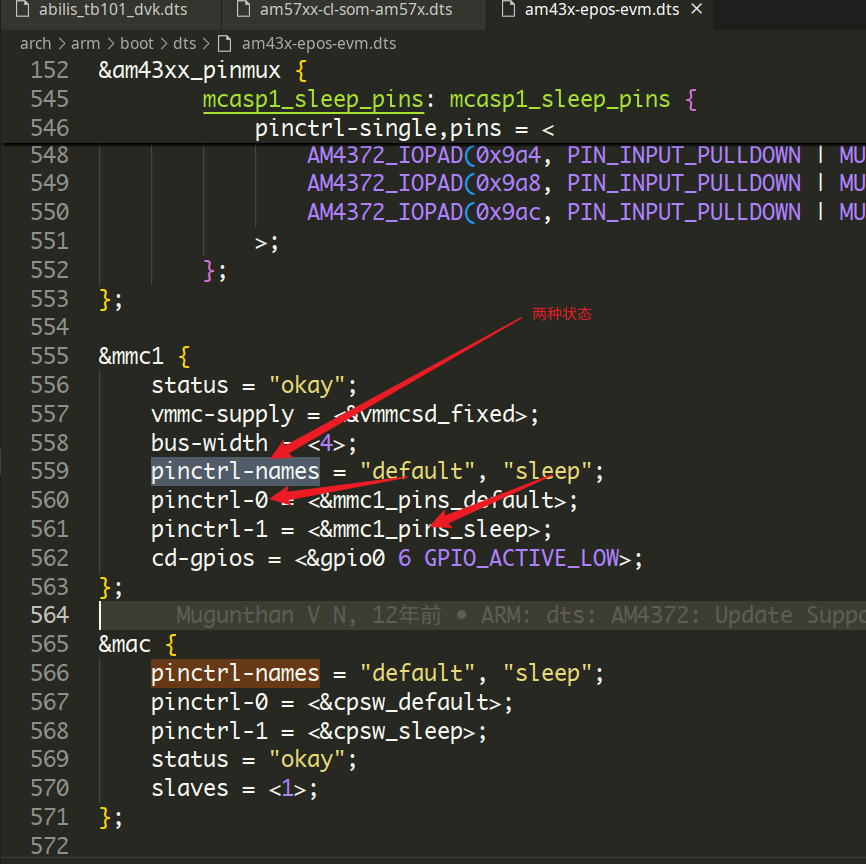Click file icon on abilis_tb101_dvk.dts tab
This screenshot has width=866, height=864.
19,10
